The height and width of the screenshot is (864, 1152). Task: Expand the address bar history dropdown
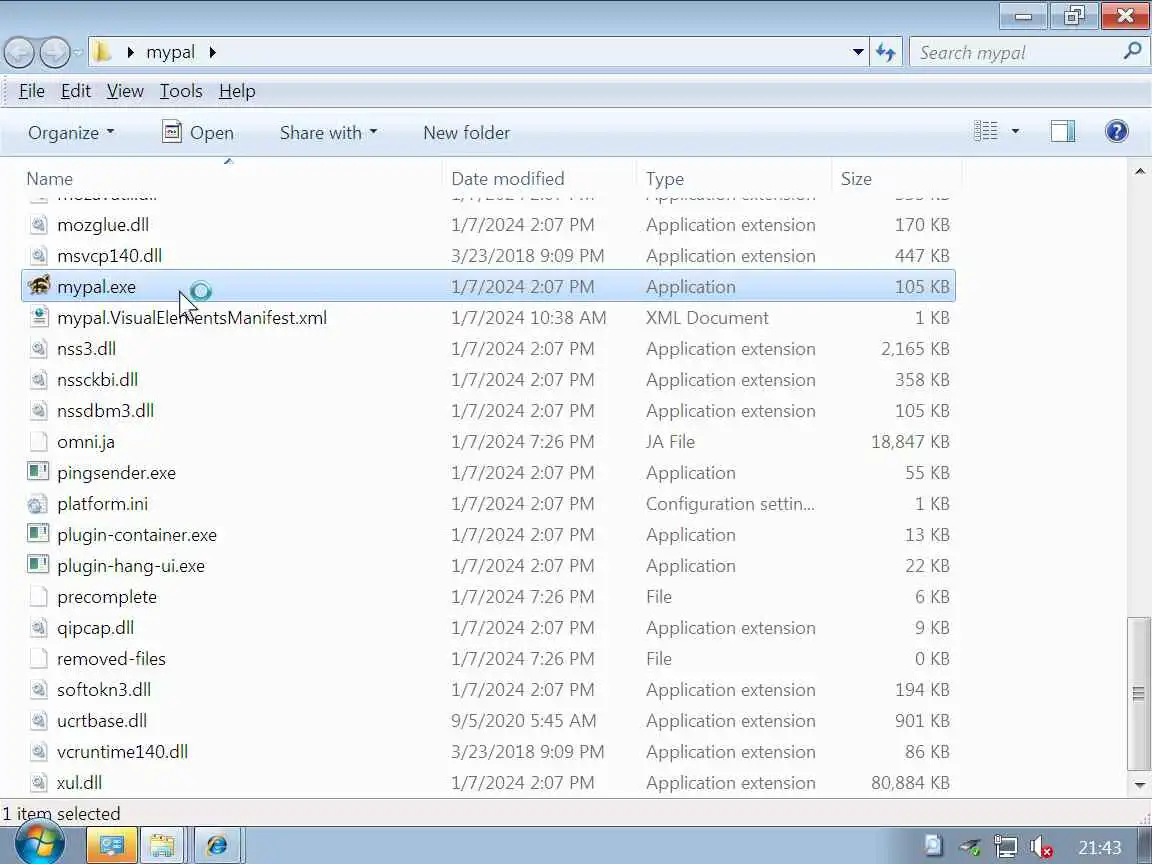(857, 52)
